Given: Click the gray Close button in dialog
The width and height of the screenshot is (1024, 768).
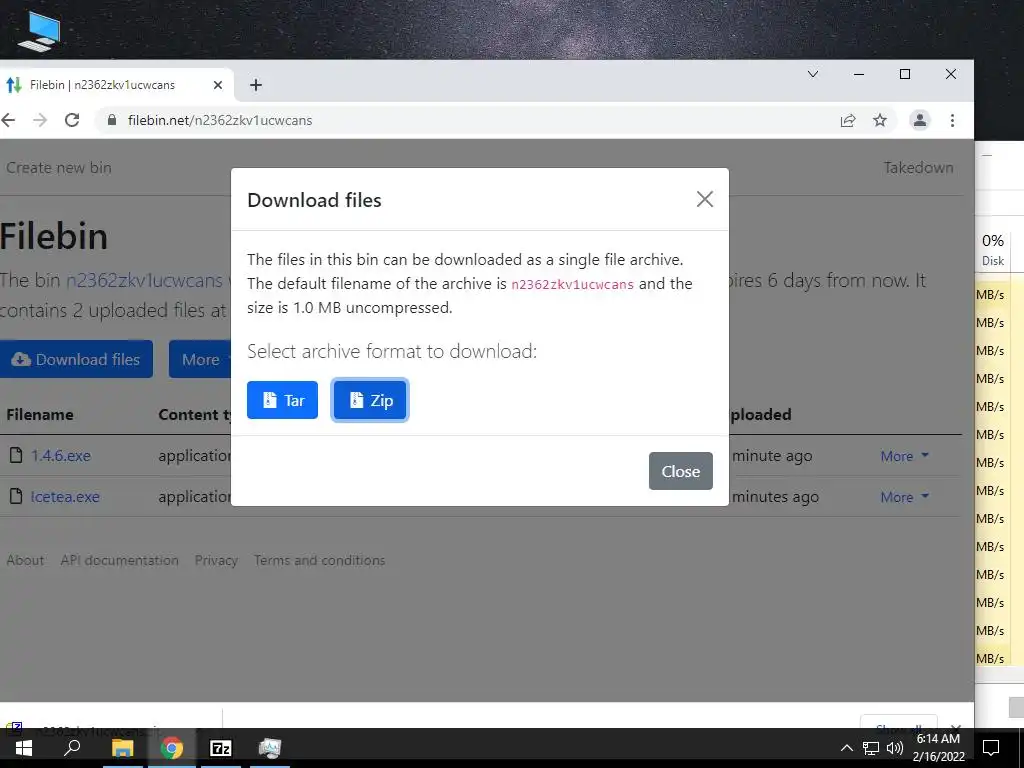Looking at the screenshot, I should pos(680,471).
